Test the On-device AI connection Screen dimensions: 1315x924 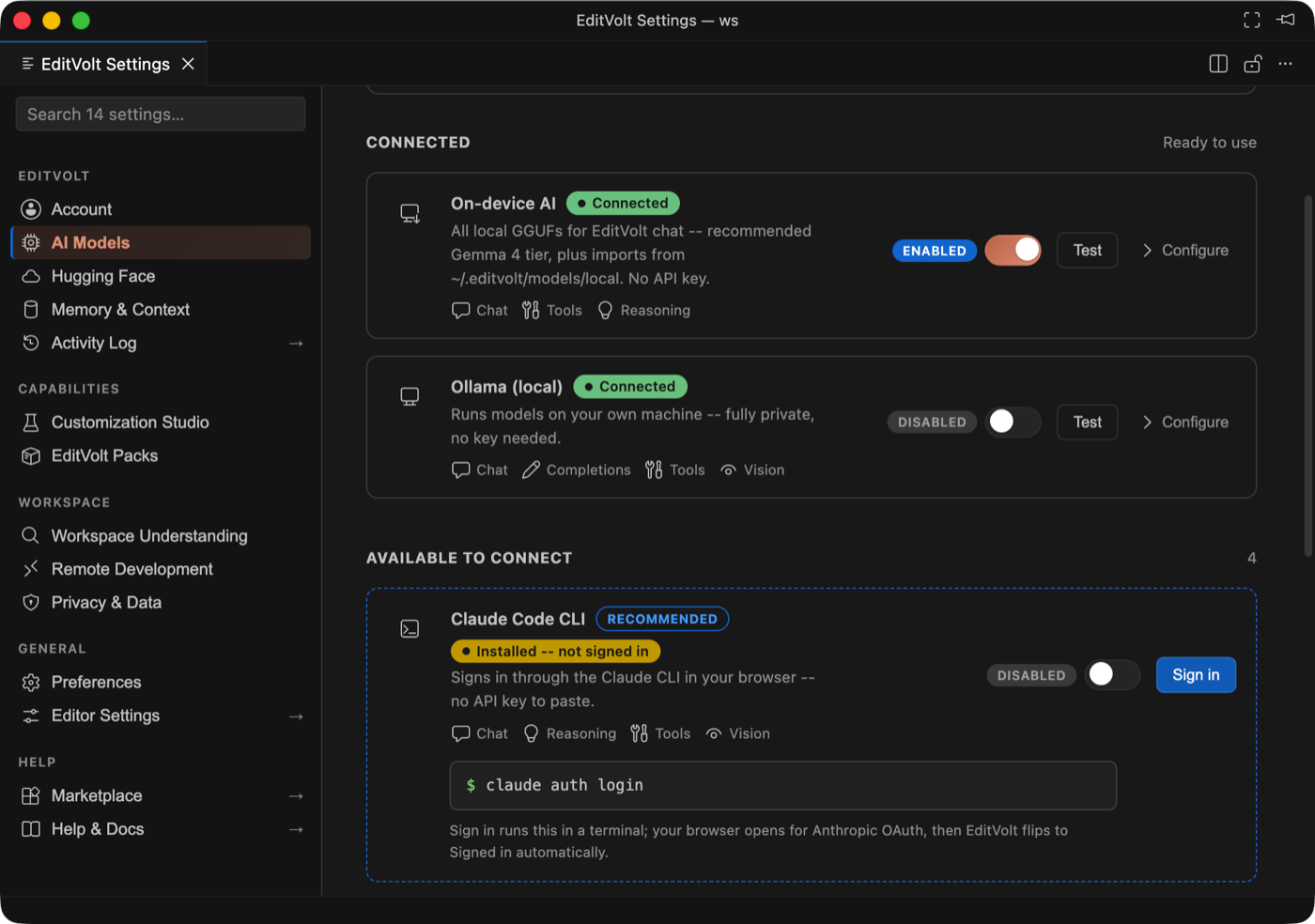tap(1088, 251)
